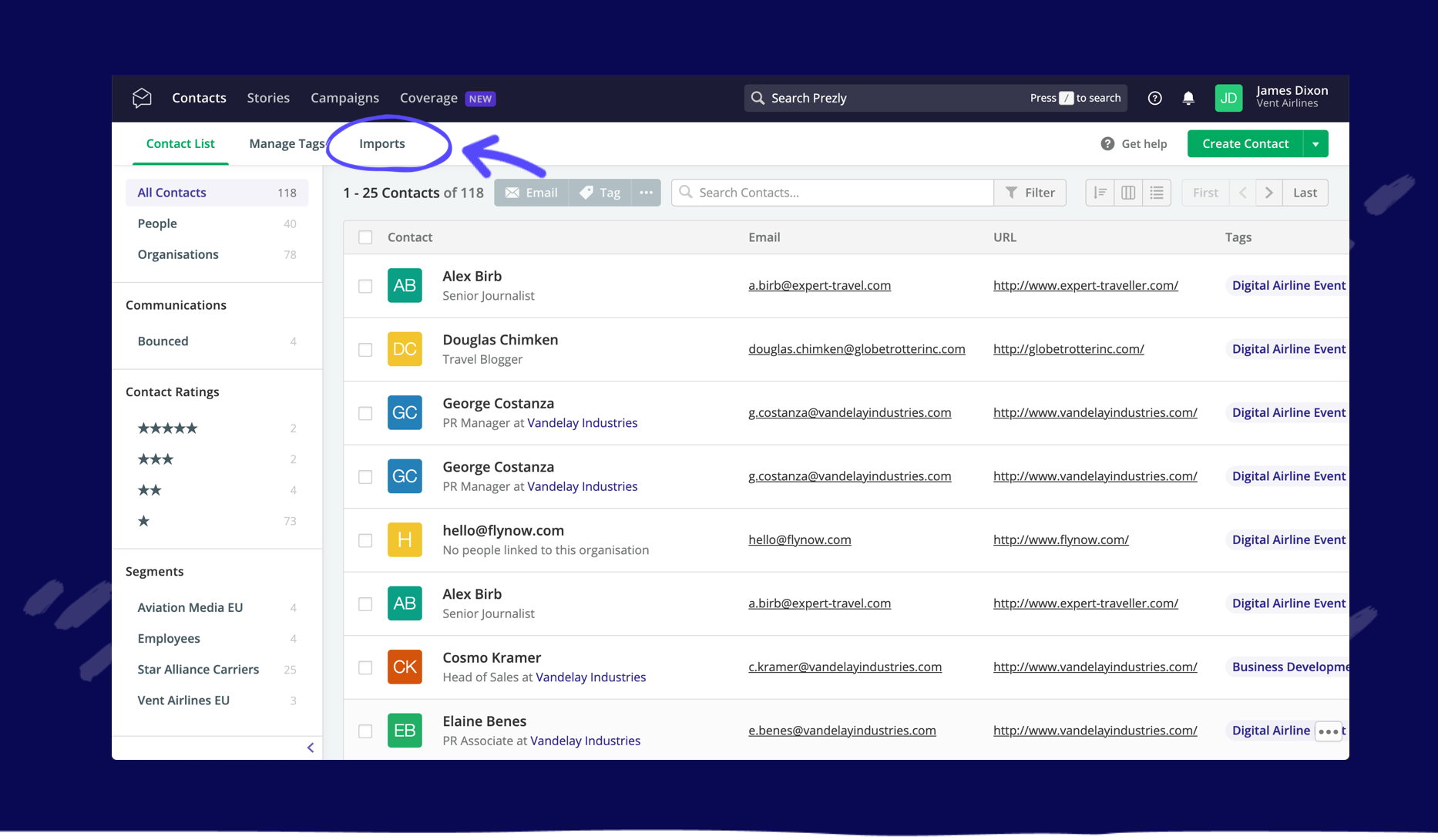Open the http://www.flynow.com/ URL
Viewport: 1438px width, 840px height.
coord(1060,540)
